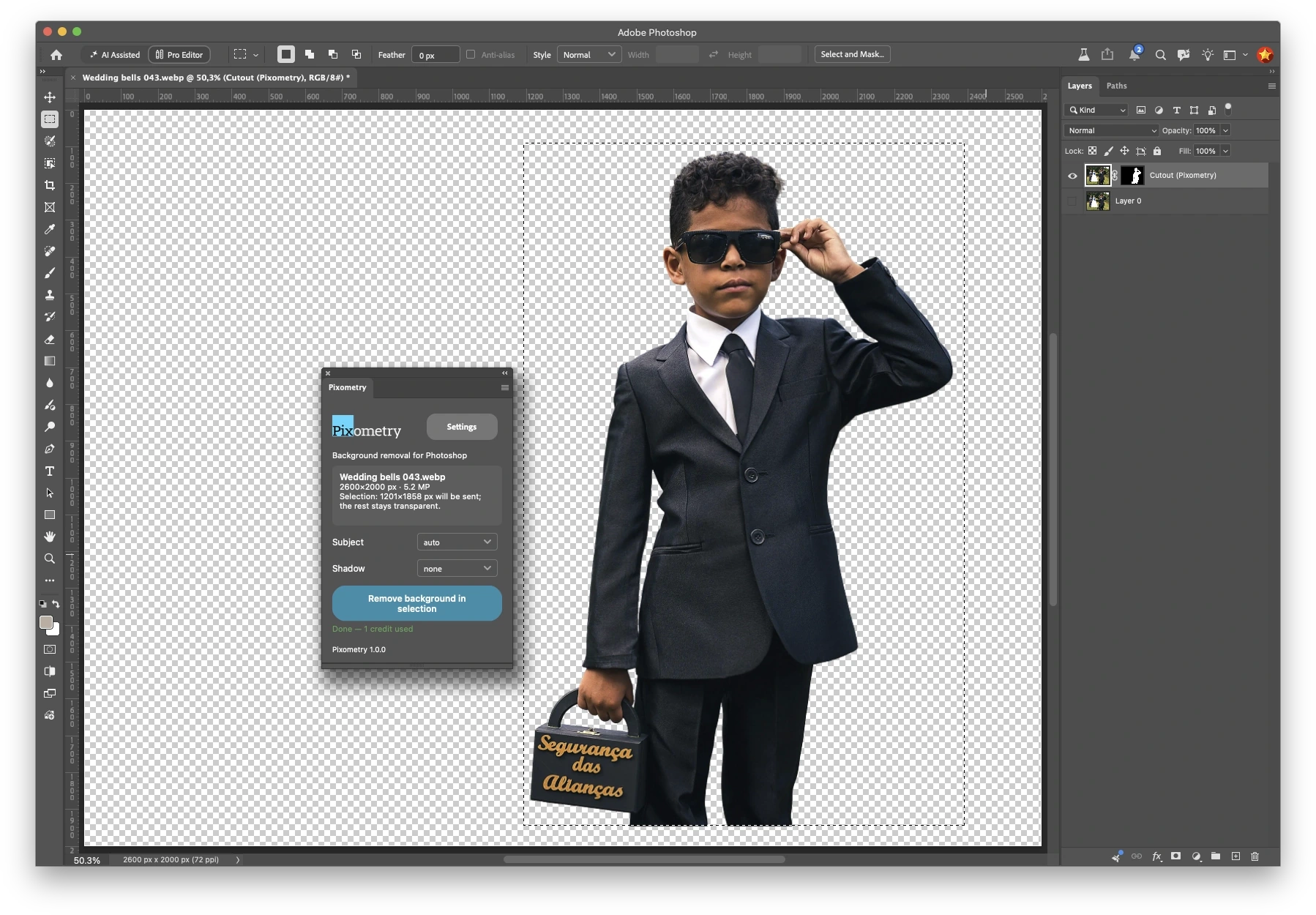Click the Cutout layer mask thumbnail
This screenshot has width=1316, height=915.
1132,176
